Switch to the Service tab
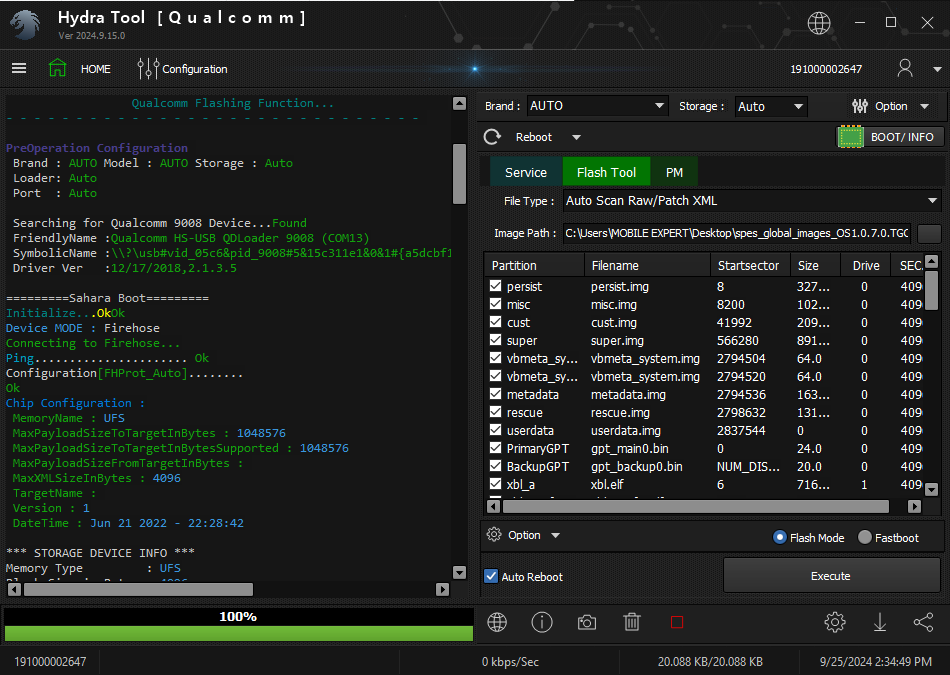The width and height of the screenshot is (950, 675). click(x=525, y=172)
